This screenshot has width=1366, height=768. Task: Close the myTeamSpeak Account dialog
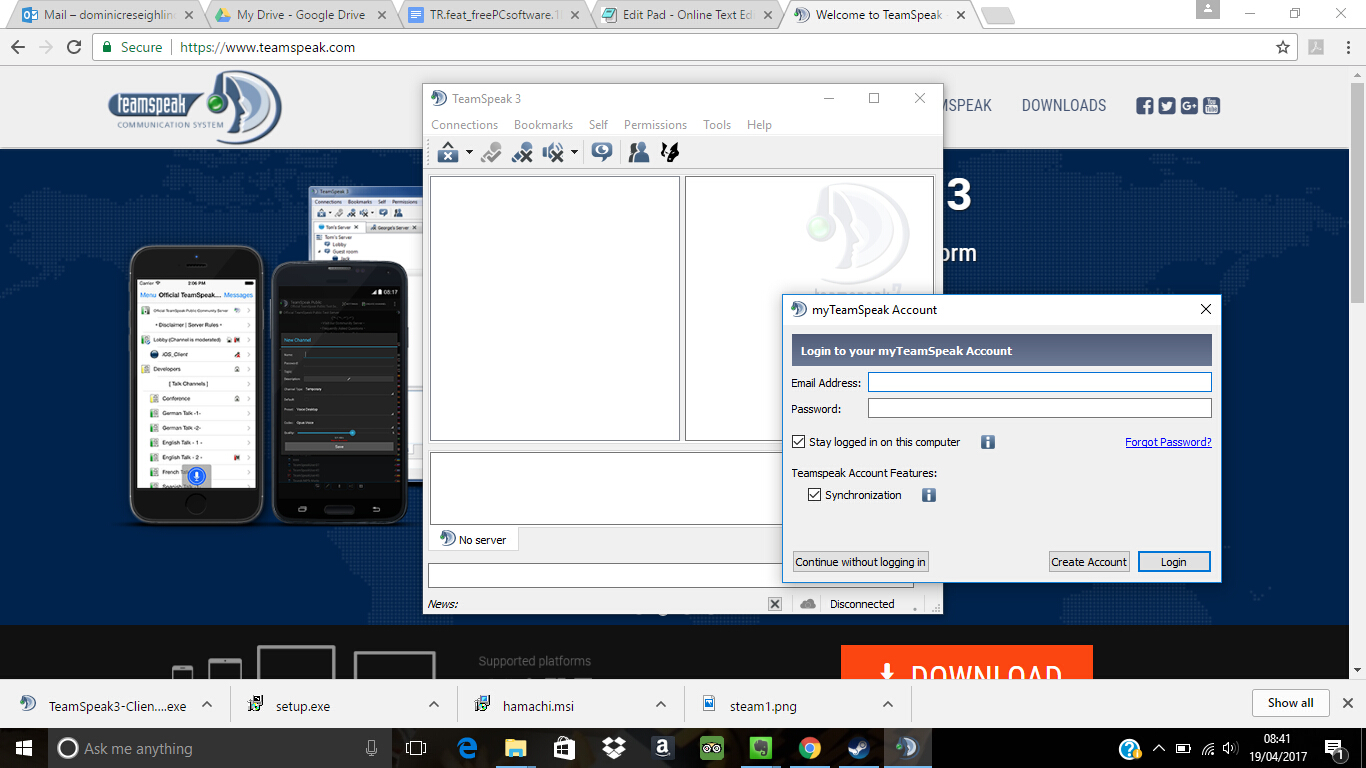pyautogui.click(x=1205, y=309)
